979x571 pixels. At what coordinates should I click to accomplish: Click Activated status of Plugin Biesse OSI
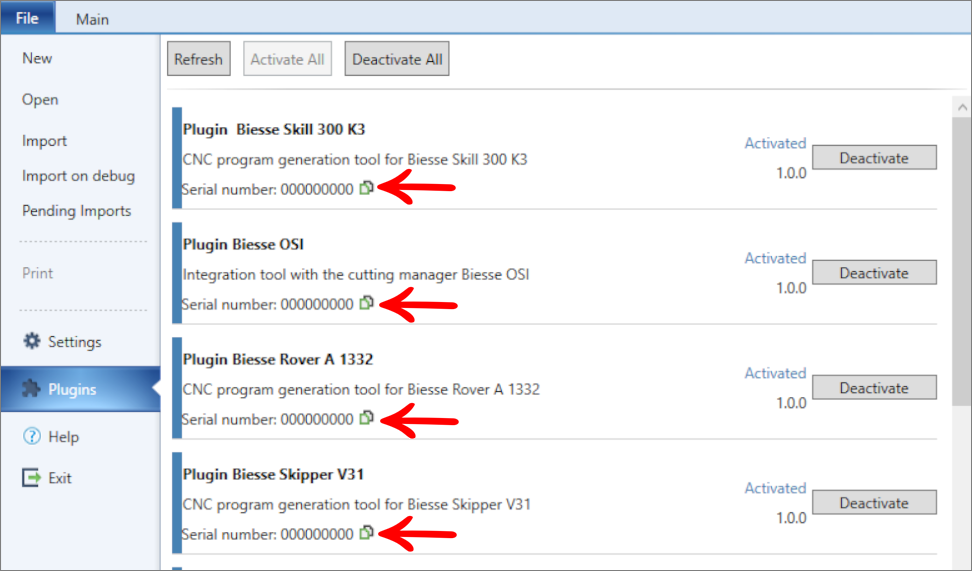(775, 258)
